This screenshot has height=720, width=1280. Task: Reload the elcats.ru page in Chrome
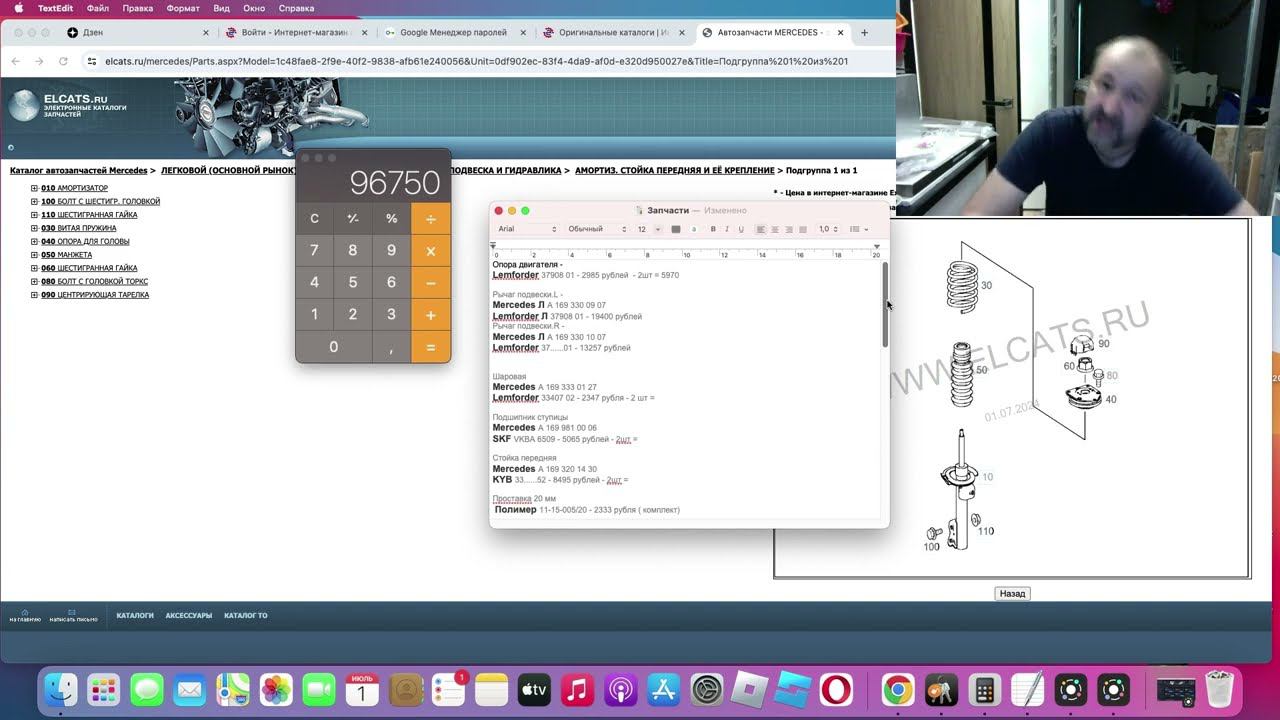pos(63,61)
